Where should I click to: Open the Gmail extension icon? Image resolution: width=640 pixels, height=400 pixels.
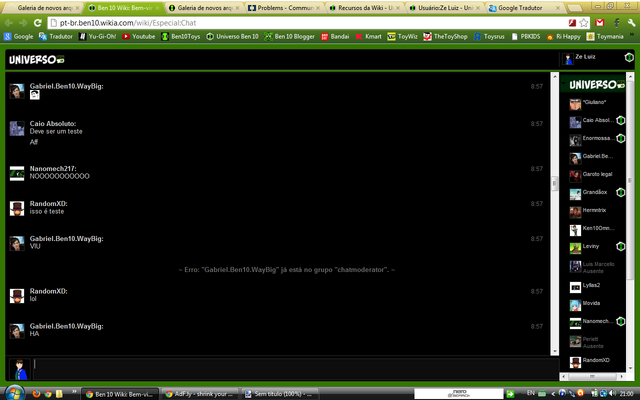coord(600,23)
